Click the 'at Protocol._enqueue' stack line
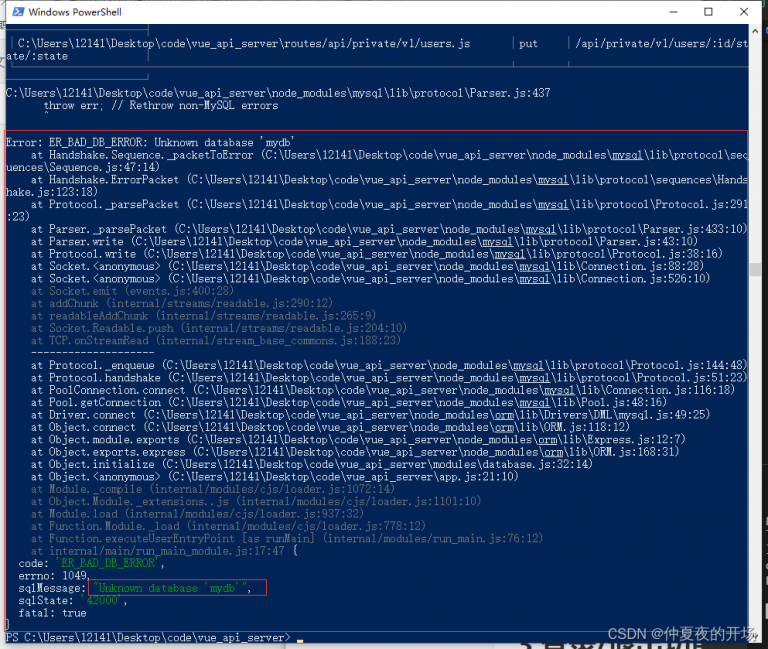This screenshot has width=768, height=649. 389,365
